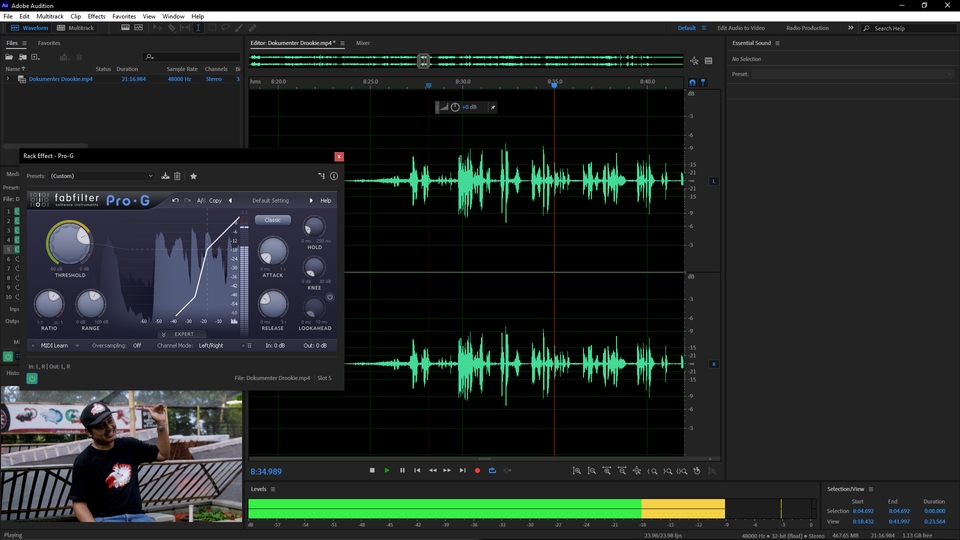
Task: Select the Paintbrush Selection tool
Action: point(239,28)
